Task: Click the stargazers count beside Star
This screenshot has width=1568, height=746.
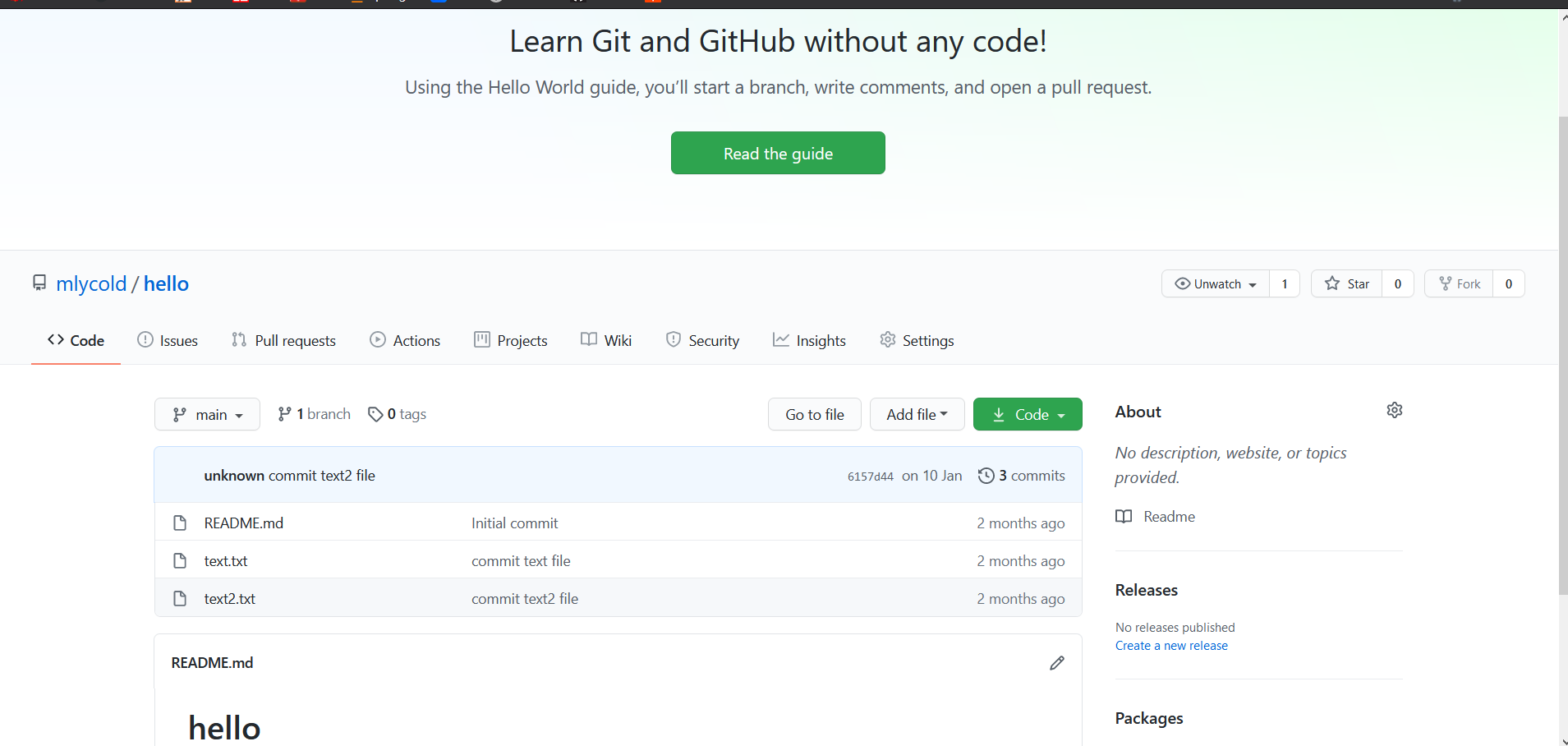Action: pyautogui.click(x=1398, y=283)
